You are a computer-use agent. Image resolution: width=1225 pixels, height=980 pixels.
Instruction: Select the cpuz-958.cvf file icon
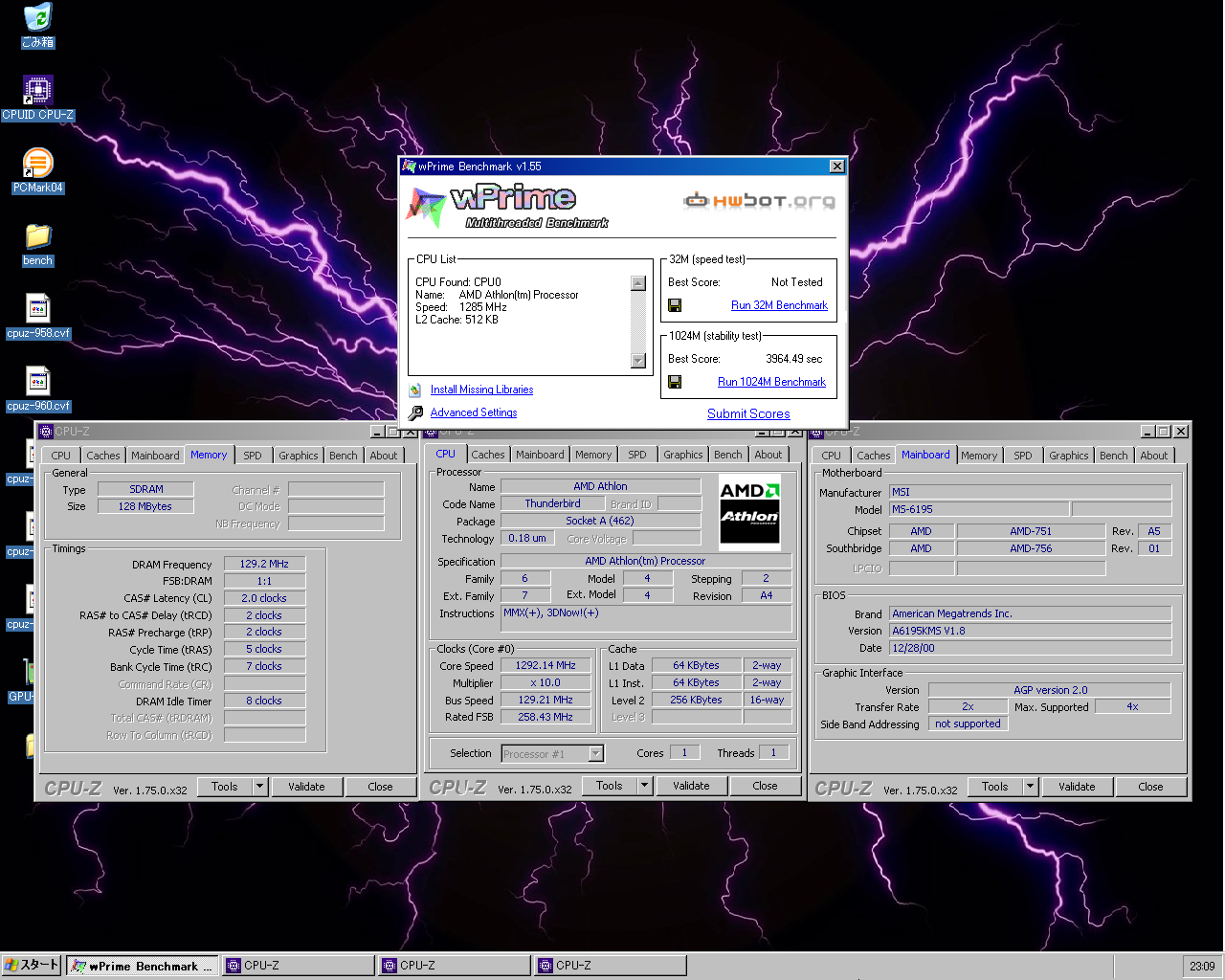click(37, 317)
